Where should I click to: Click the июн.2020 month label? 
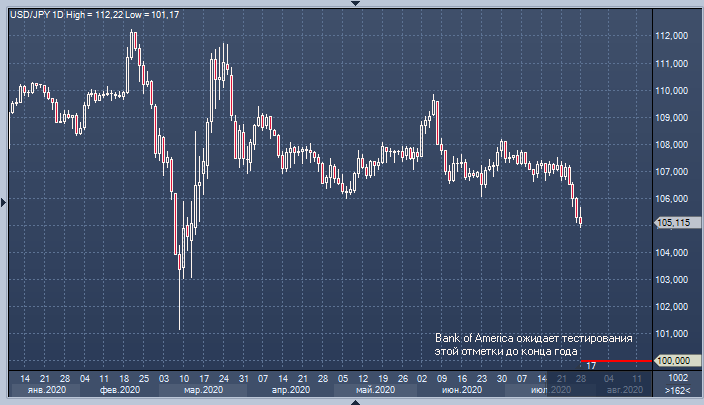point(457,390)
